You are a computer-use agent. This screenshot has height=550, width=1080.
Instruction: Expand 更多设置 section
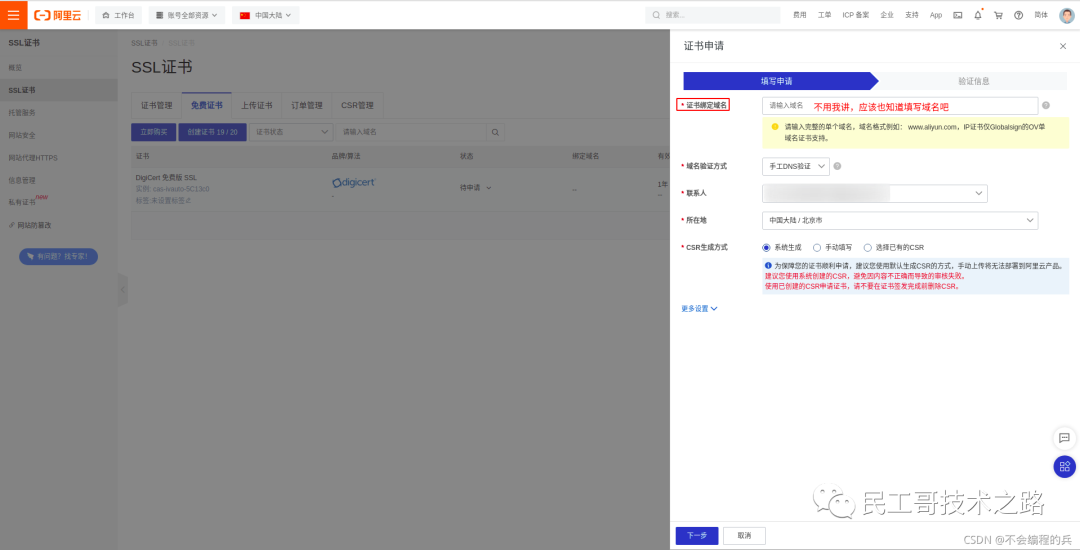[699, 309]
